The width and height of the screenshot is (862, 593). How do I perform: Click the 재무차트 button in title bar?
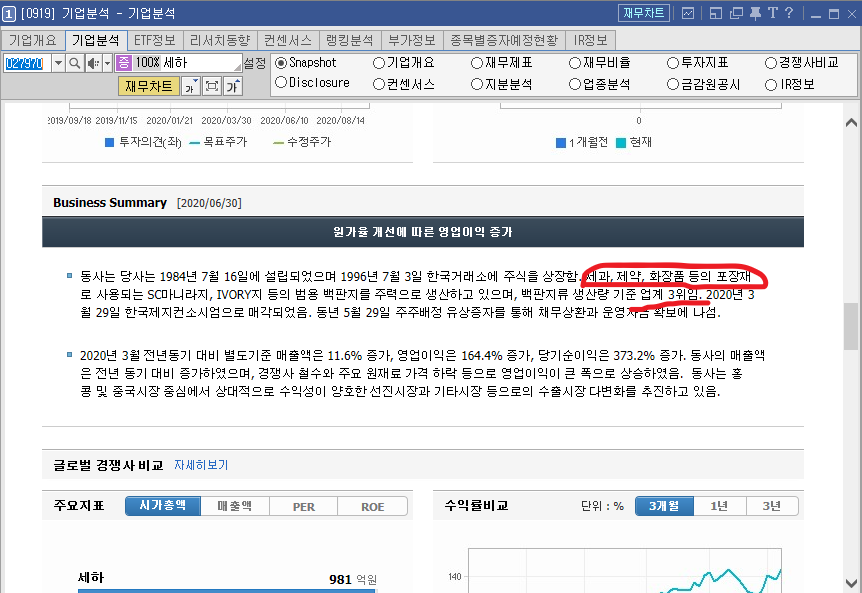point(644,13)
